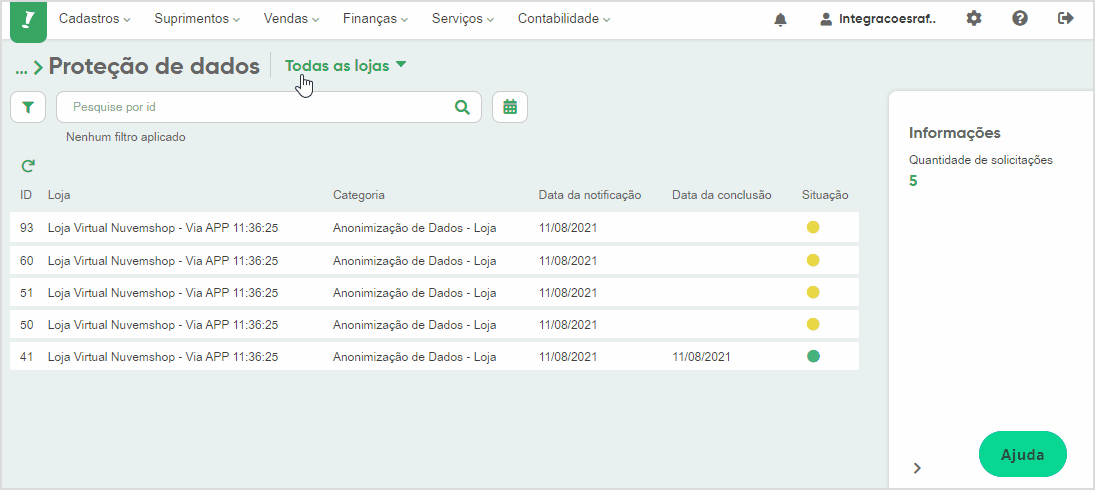Select the row with ID 60
This screenshot has height=490, width=1095.
tap(434, 260)
